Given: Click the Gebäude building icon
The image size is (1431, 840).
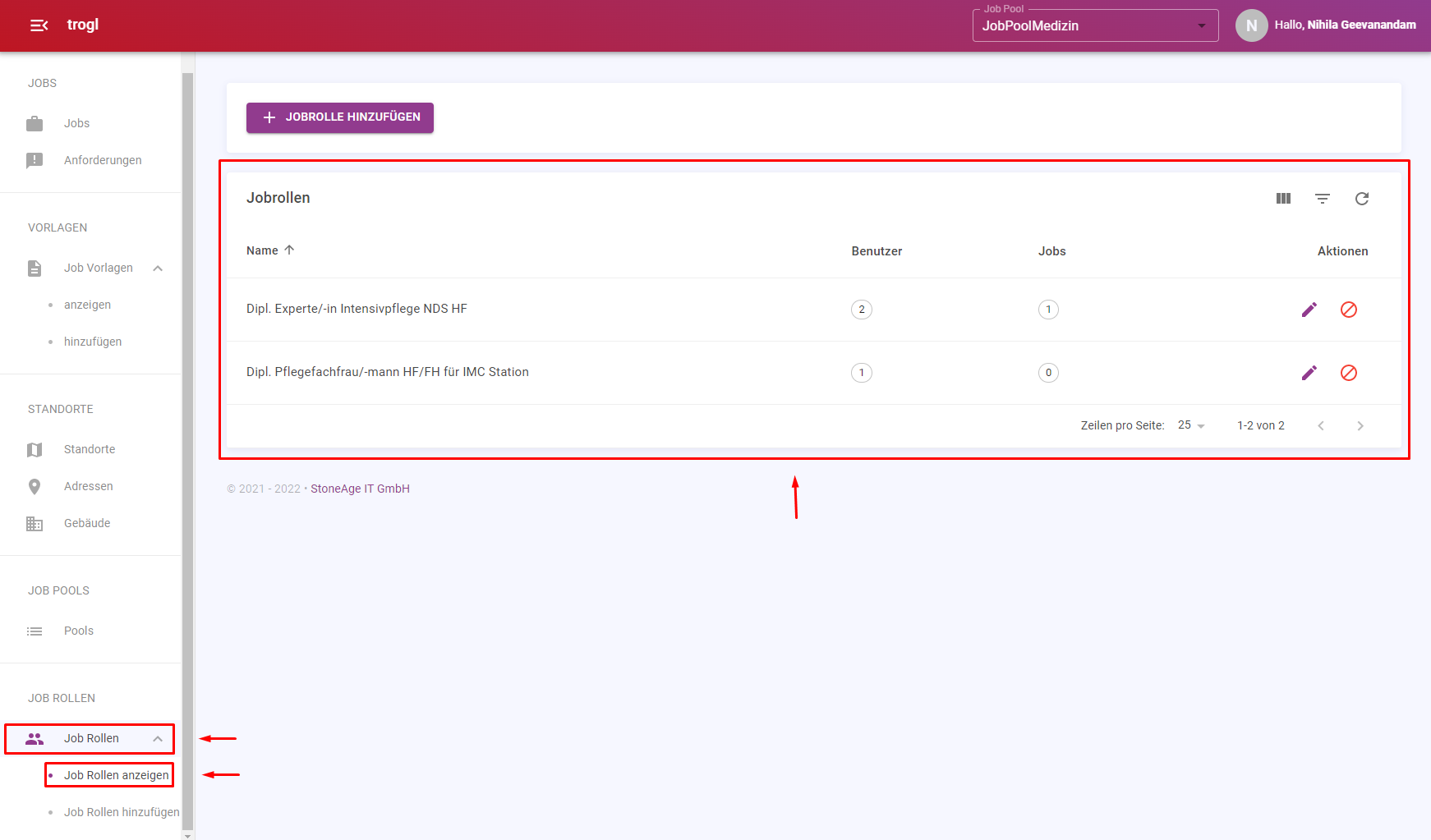Looking at the screenshot, I should click(x=35, y=524).
